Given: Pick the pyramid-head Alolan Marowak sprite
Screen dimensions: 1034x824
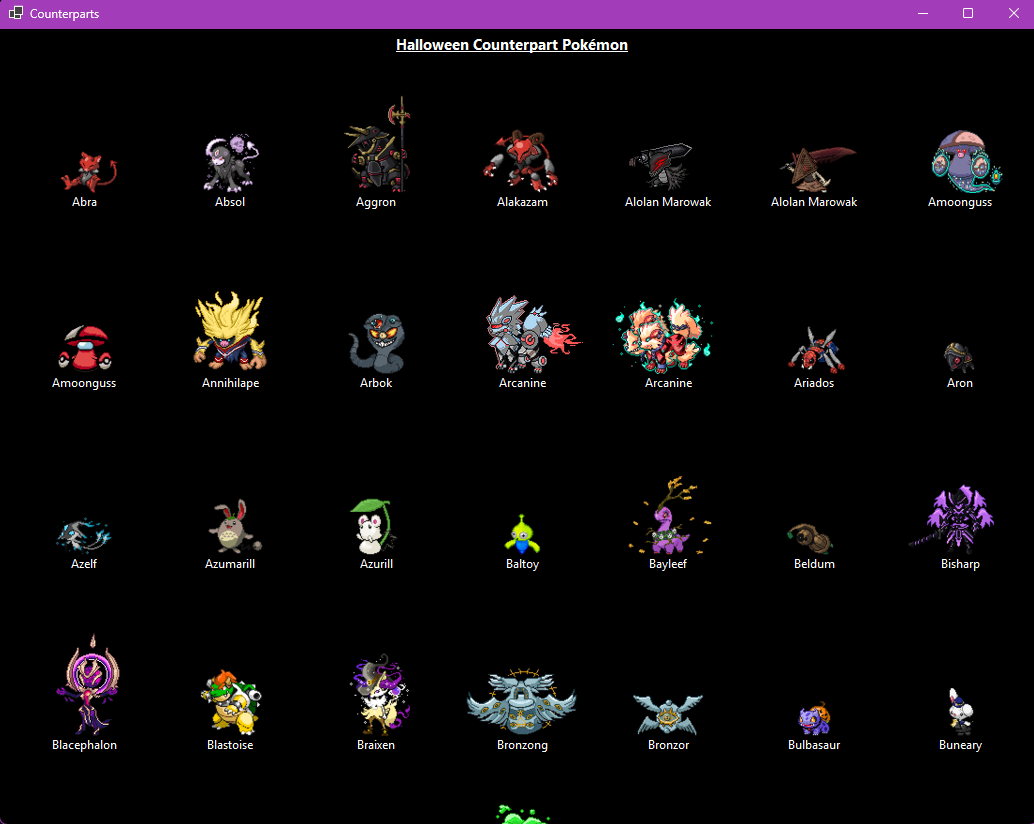Looking at the screenshot, I should click(x=818, y=169).
